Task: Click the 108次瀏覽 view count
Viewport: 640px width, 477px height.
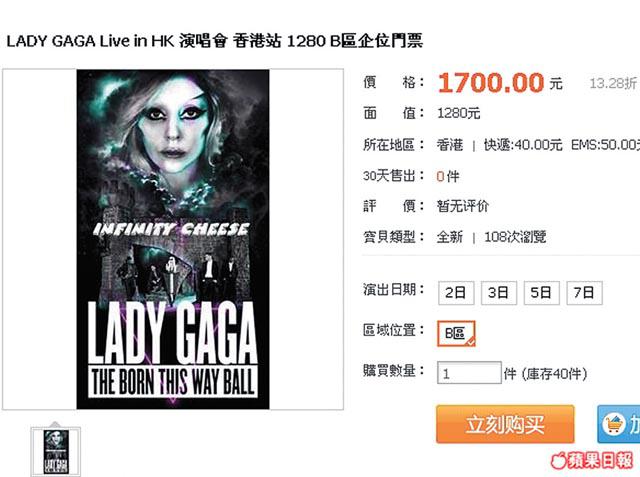Action: 515,237
